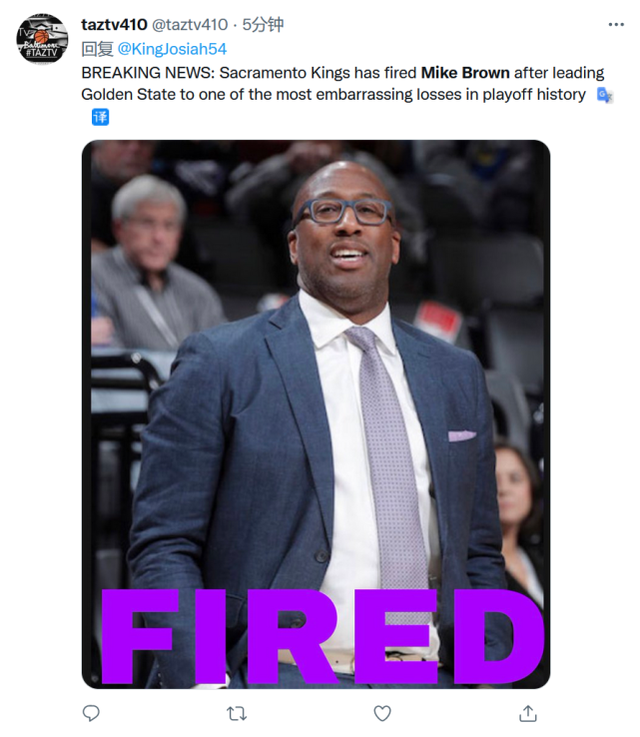Screen dimensions: 640x737
Task: Like the tweet with the heart icon
Action: pos(382,713)
